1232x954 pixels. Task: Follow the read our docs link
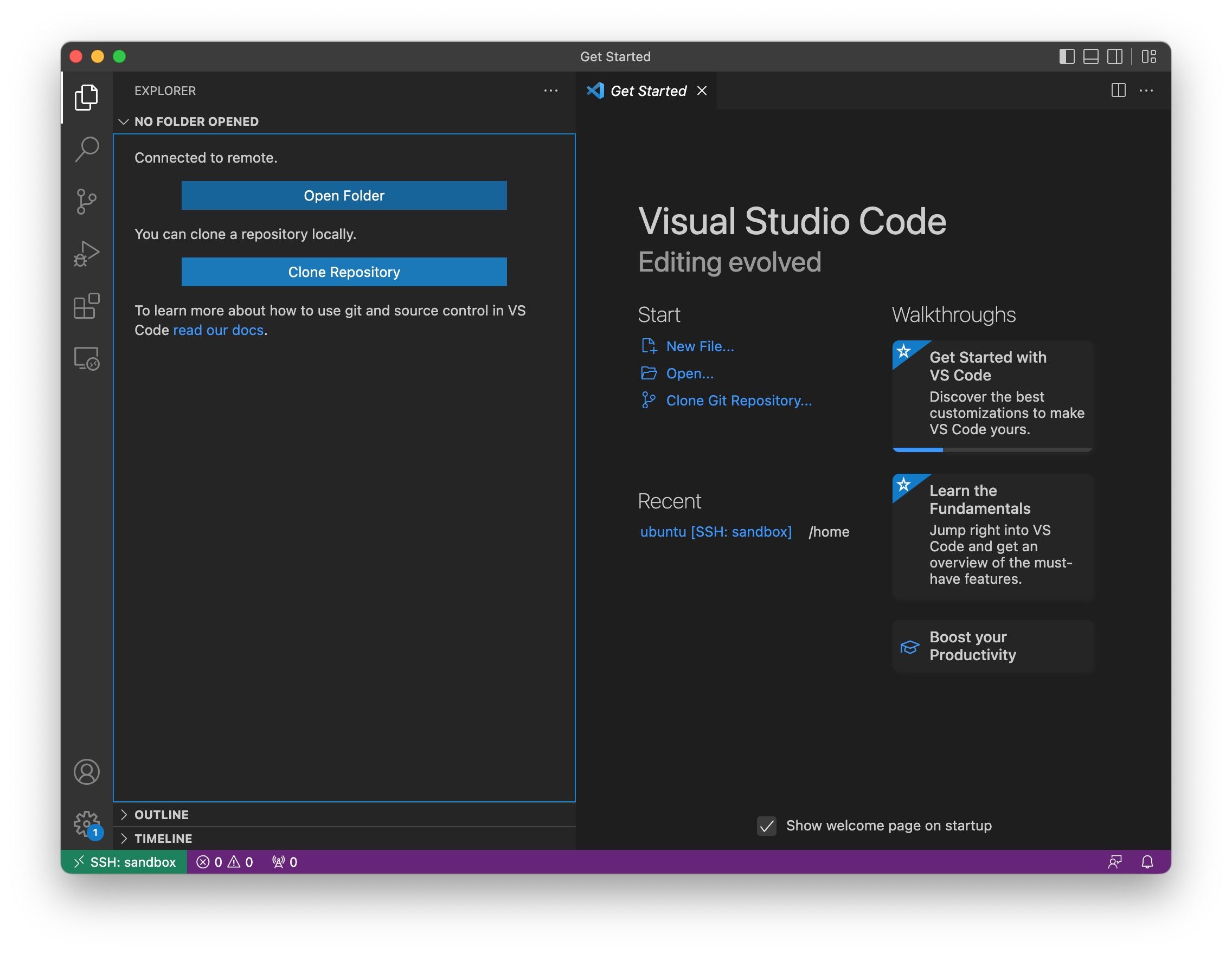(x=219, y=331)
